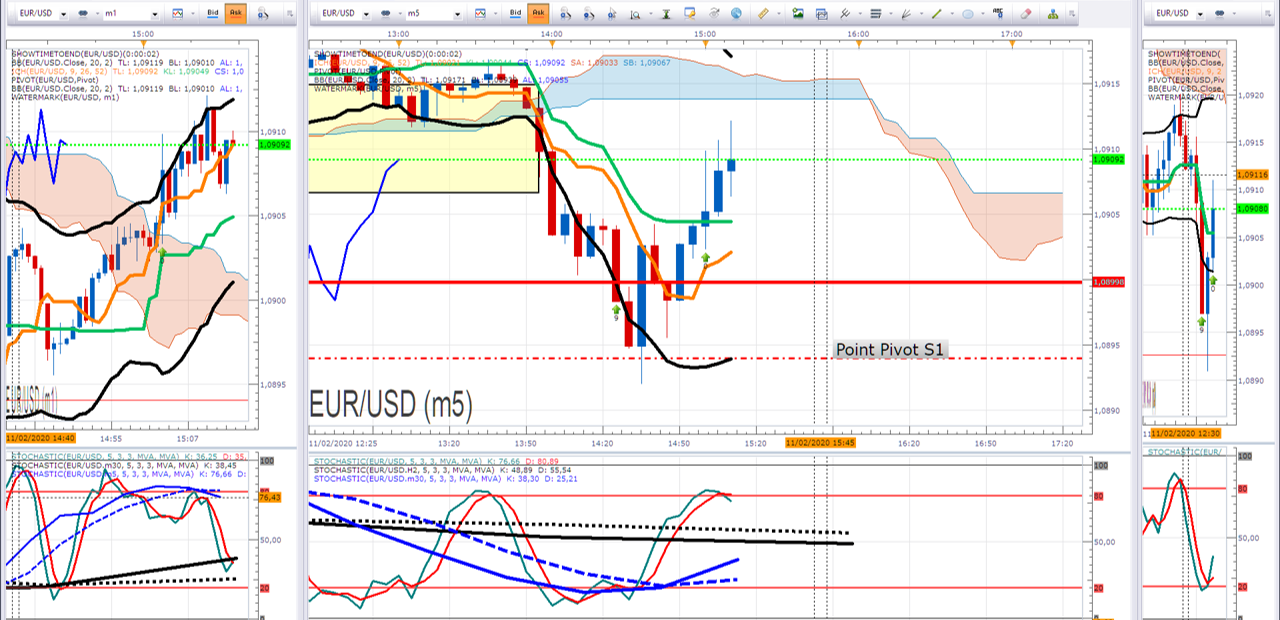Open the m5 timeframe combo box
Viewport: 1280px width, 620px height.
[x=434, y=14]
